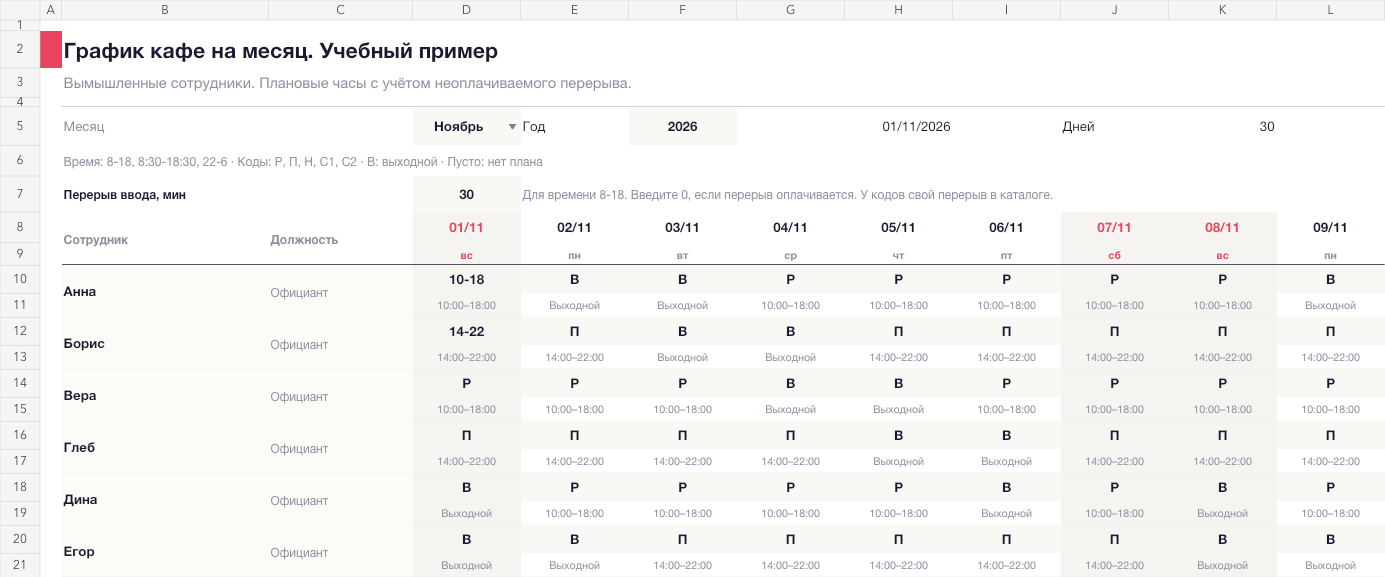1385x577 pixels.
Task: Select the break minutes input cell beside Перерыв ввода
Action: click(x=466, y=195)
